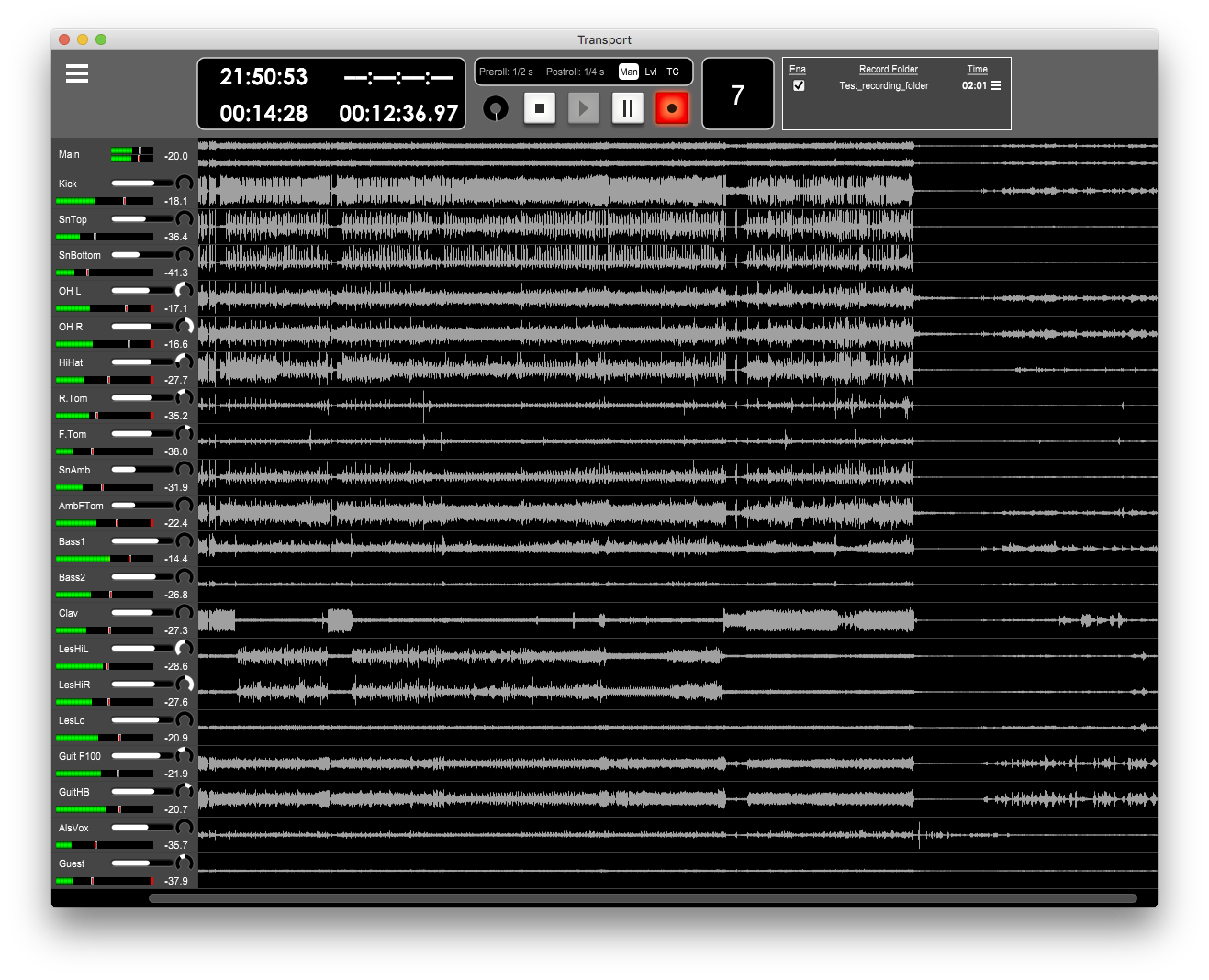Click the Record Folder column header
Viewport: 1209px width, 980px height.
click(x=888, y=69)
